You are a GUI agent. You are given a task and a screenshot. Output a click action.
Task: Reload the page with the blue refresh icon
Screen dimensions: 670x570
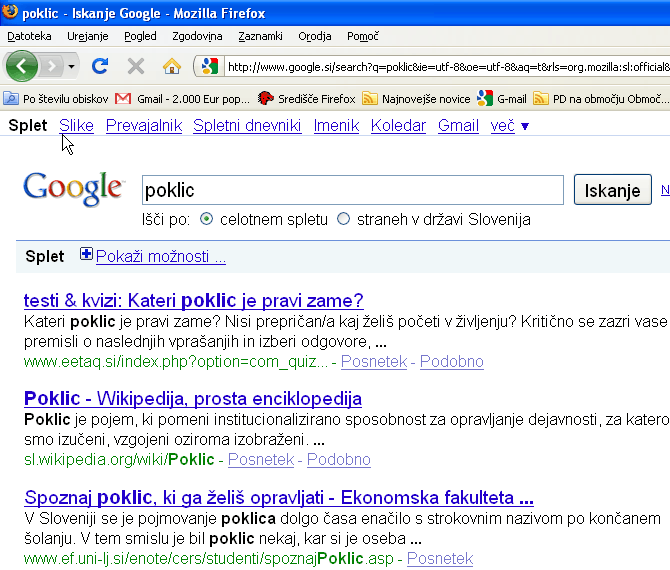100,66
